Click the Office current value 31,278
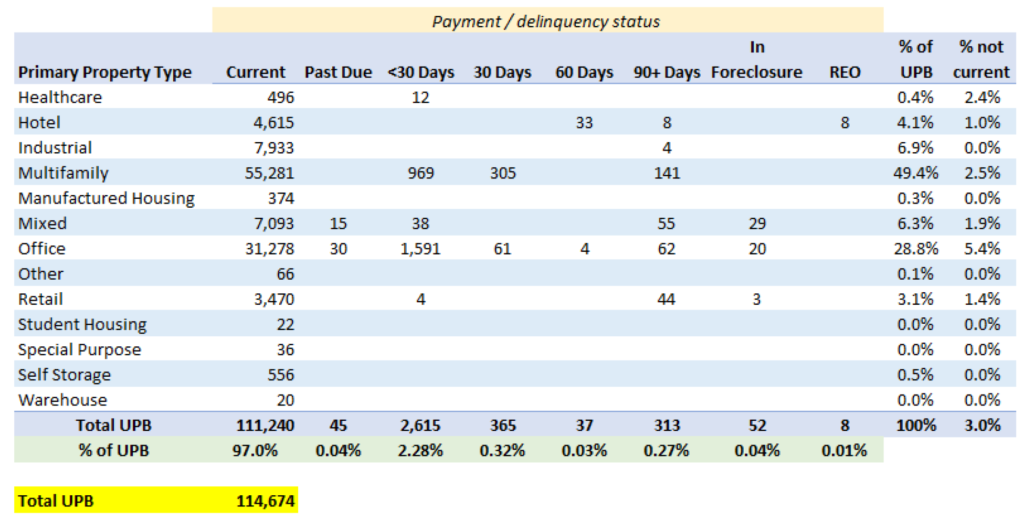Image resolution: width=1024 pixels, height=521 pixels. 267,249
